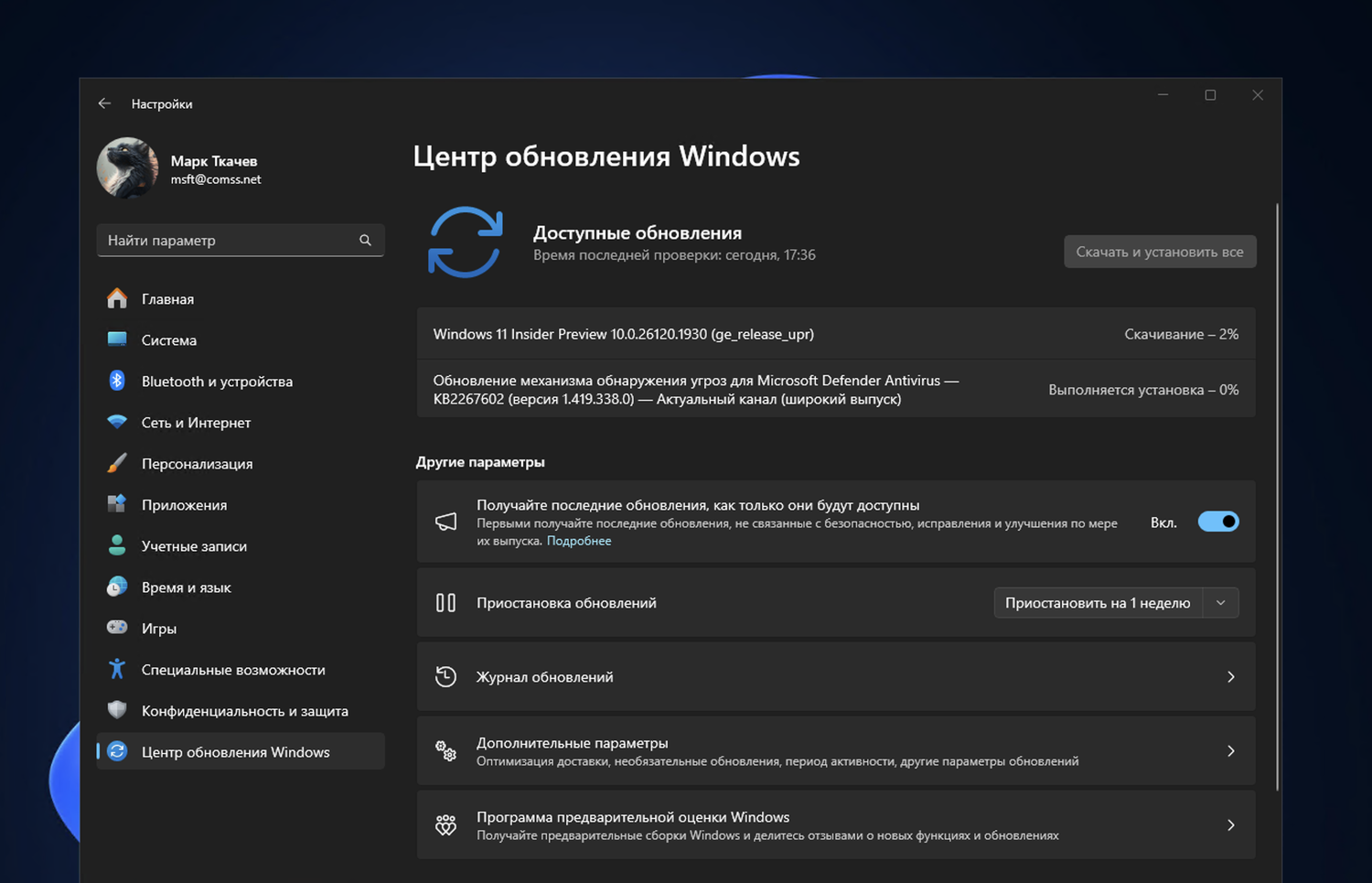
Task: Open Программа предварительной оценки Windows chevron
Action: (x=1230, y=825)
